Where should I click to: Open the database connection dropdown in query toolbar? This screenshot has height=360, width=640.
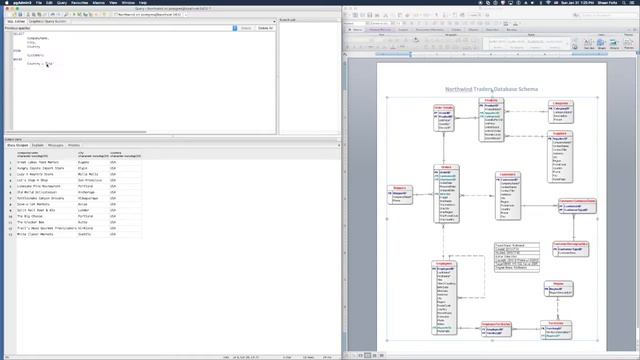click(150, 14)
